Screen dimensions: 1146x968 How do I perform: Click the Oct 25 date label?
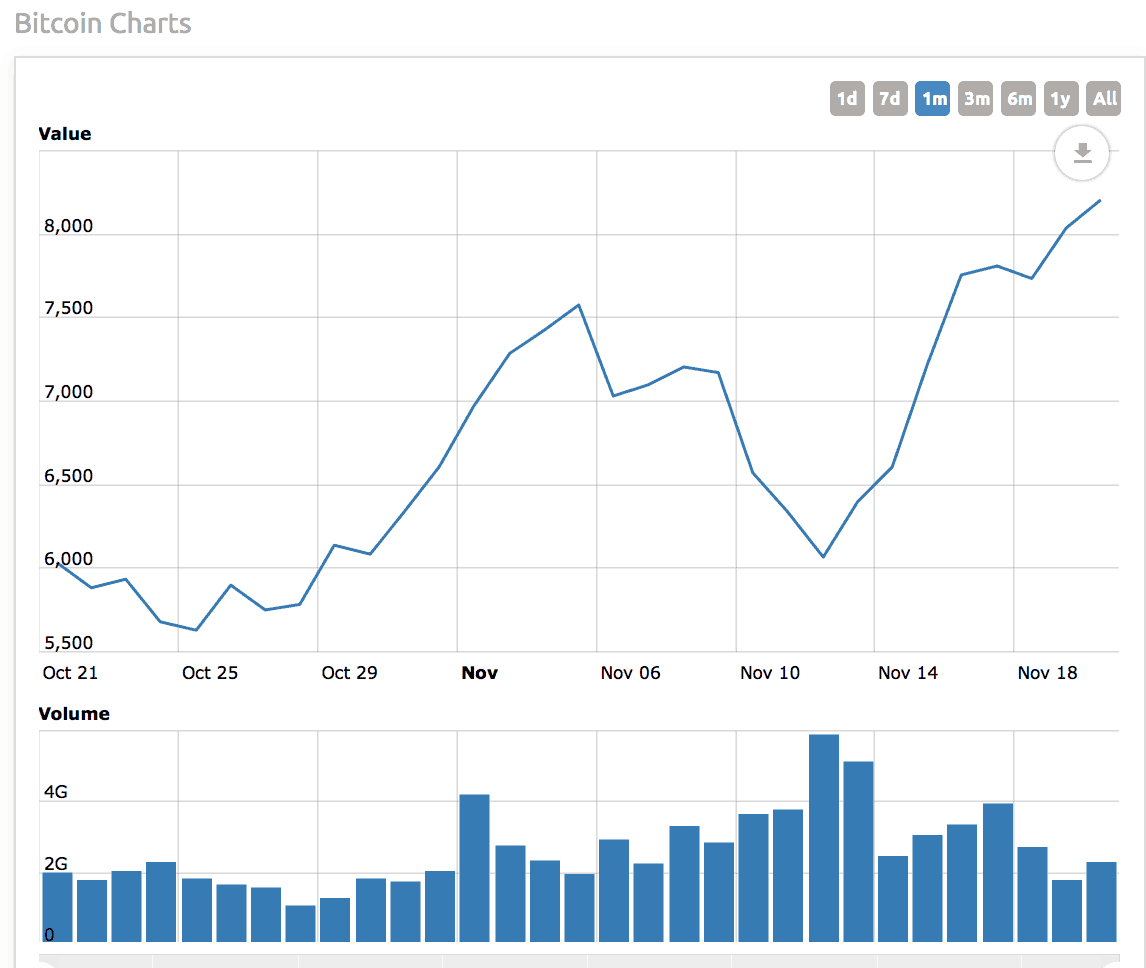point(210,673)
